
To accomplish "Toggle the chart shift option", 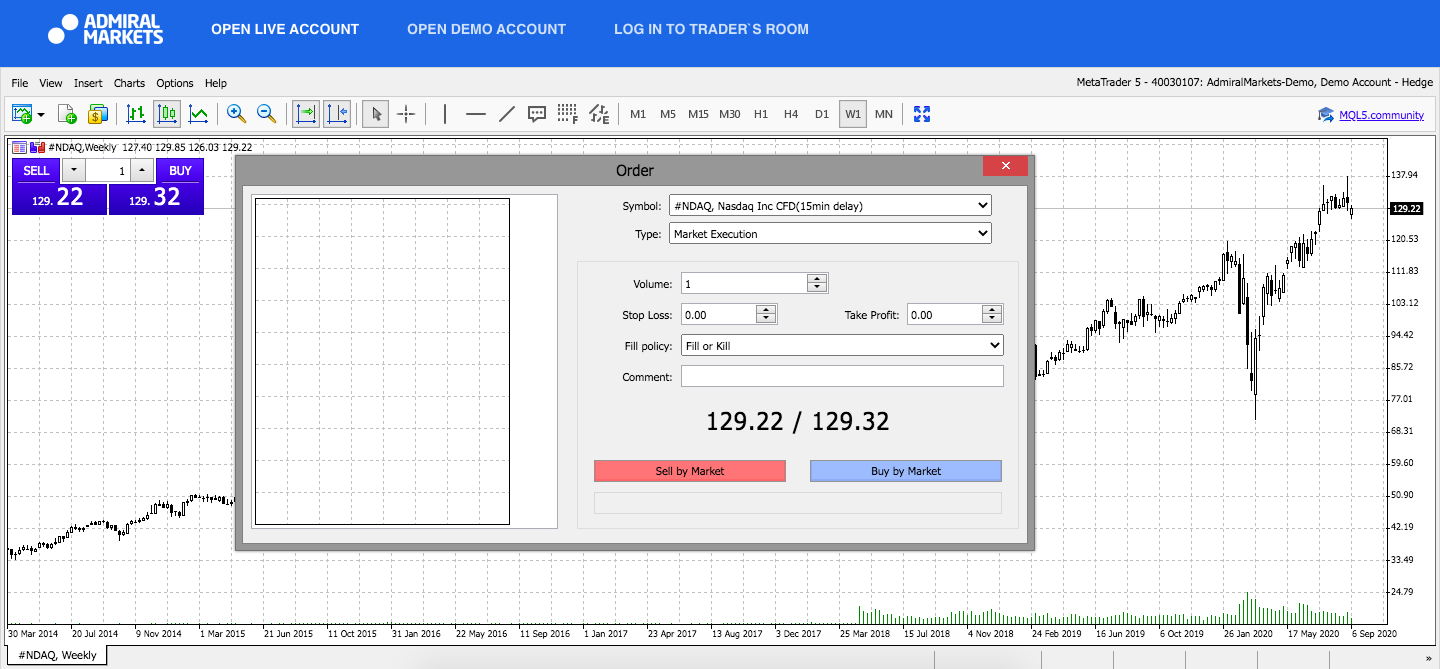I will tap(337, 114).
